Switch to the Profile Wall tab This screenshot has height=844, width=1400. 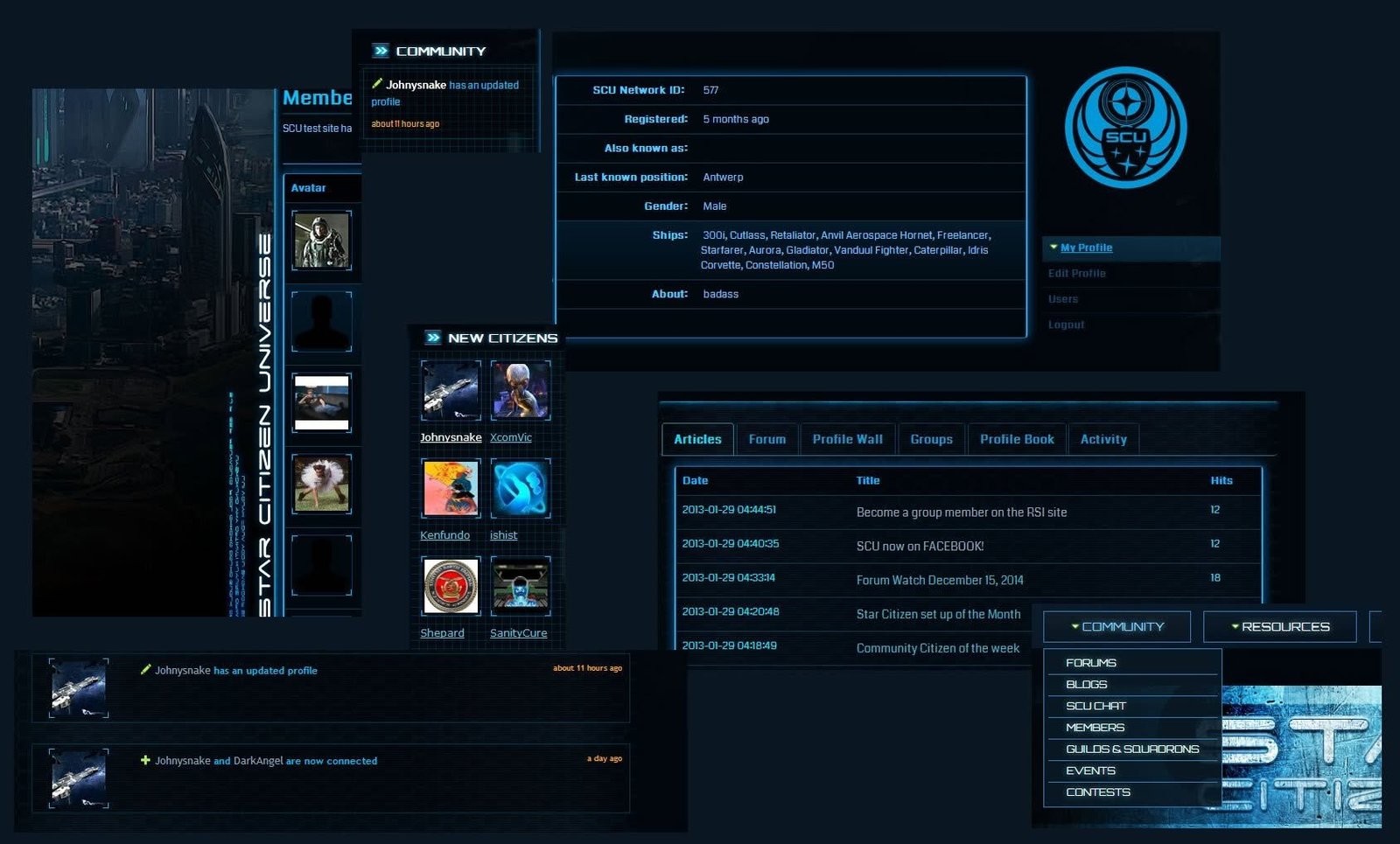(847, 439)
